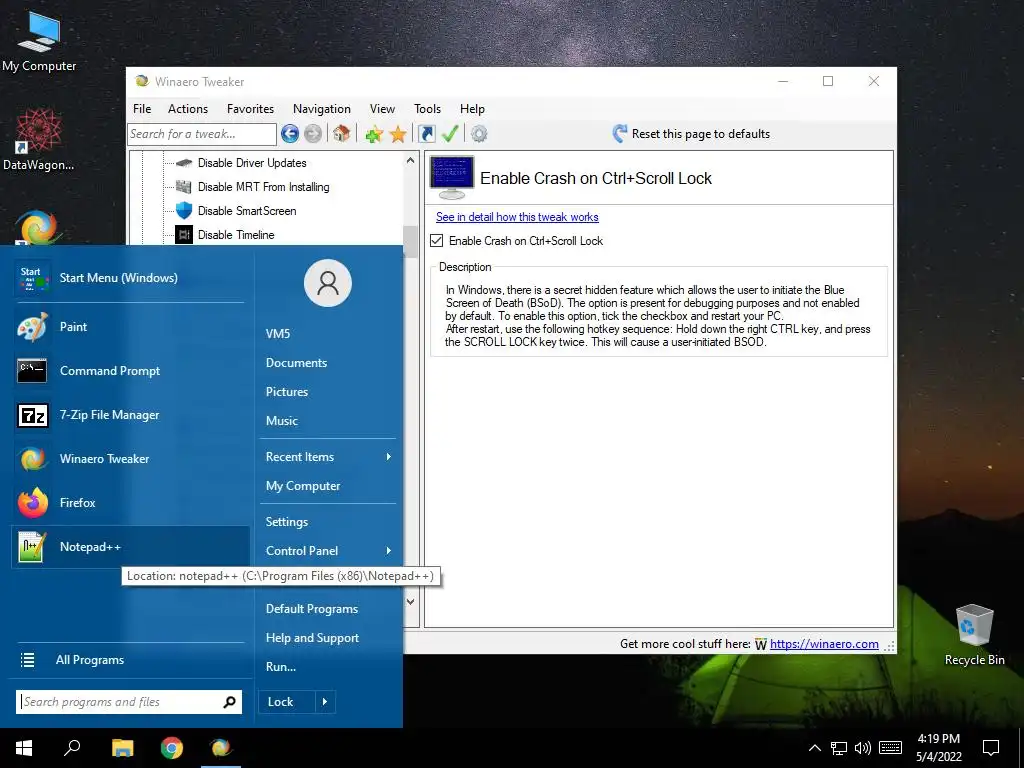
Task: Show hidden tray icons chevron
Action: point(814,748)
